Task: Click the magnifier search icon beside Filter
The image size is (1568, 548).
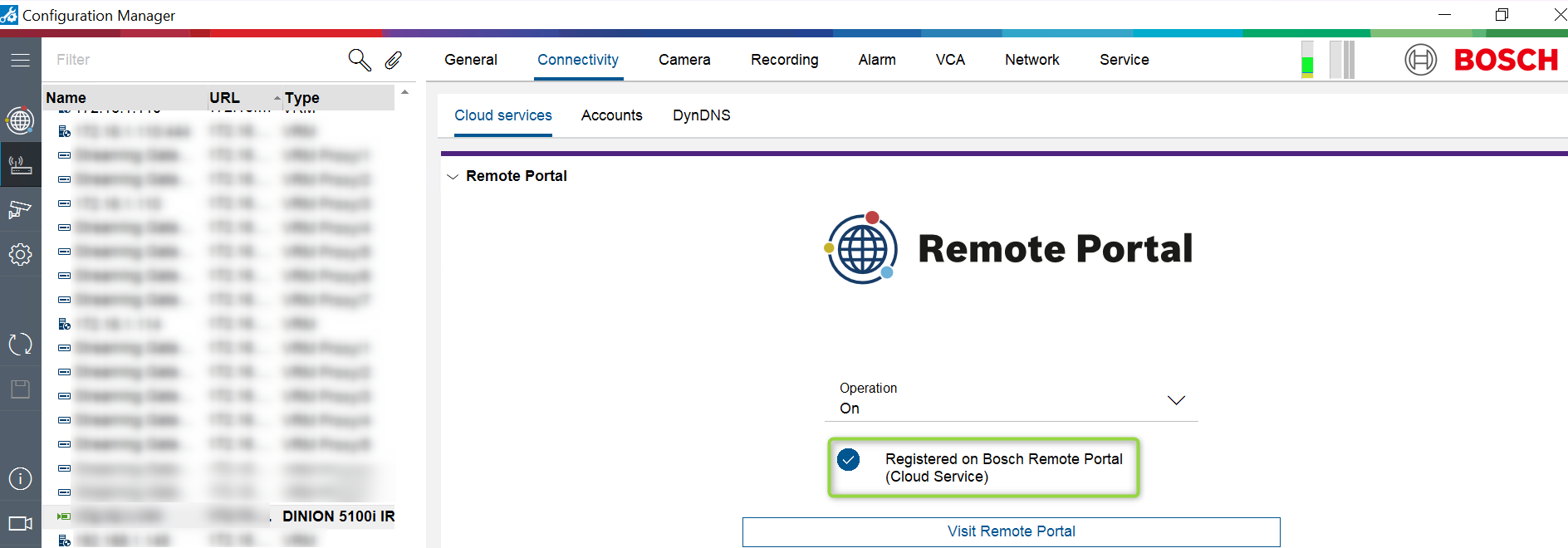Action: click(x=359, y=60)
